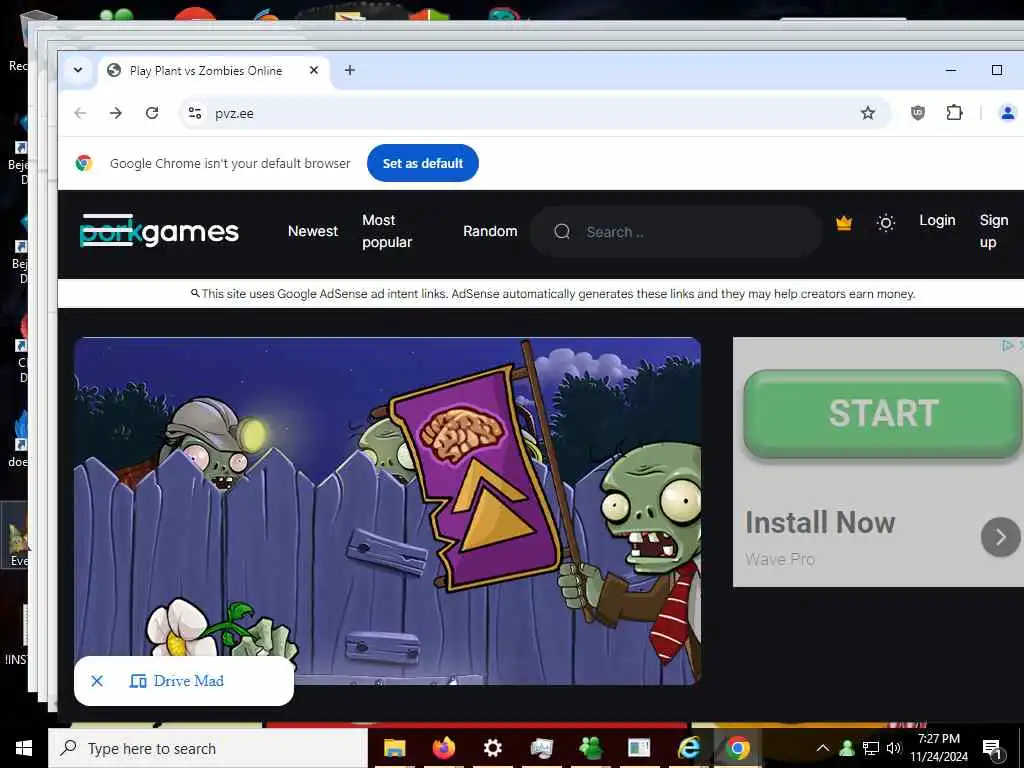Open the Chrome profile avatar
1024x768 pixels.
coord(1008,113)
